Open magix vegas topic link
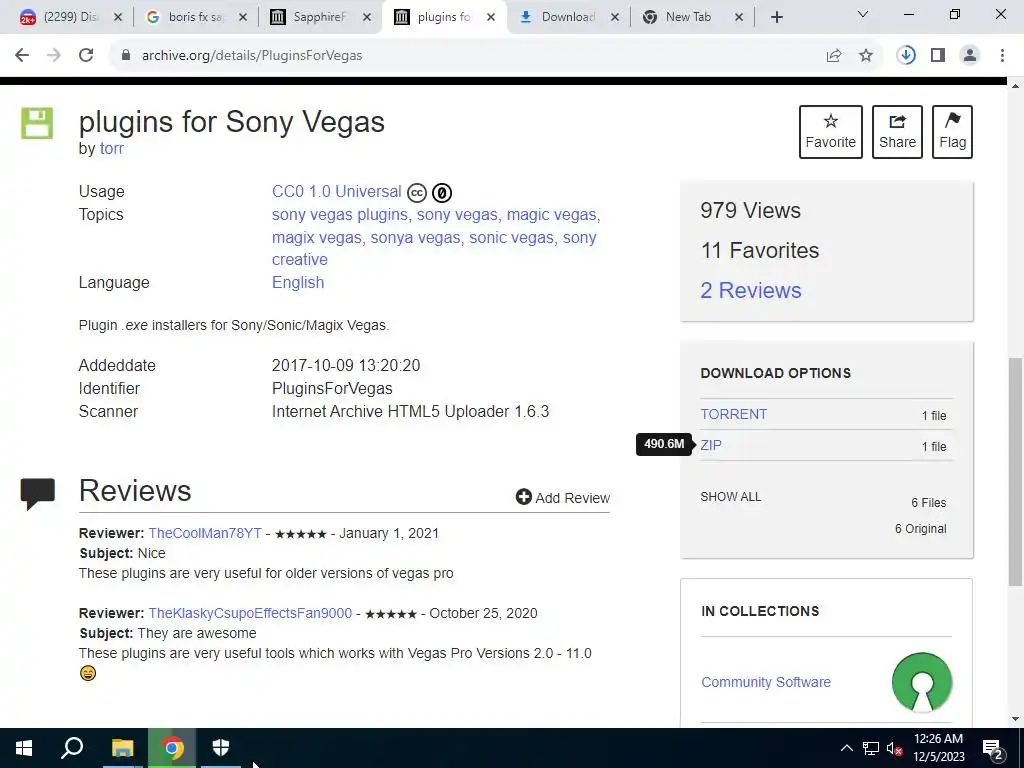 (x=317, y=237)
